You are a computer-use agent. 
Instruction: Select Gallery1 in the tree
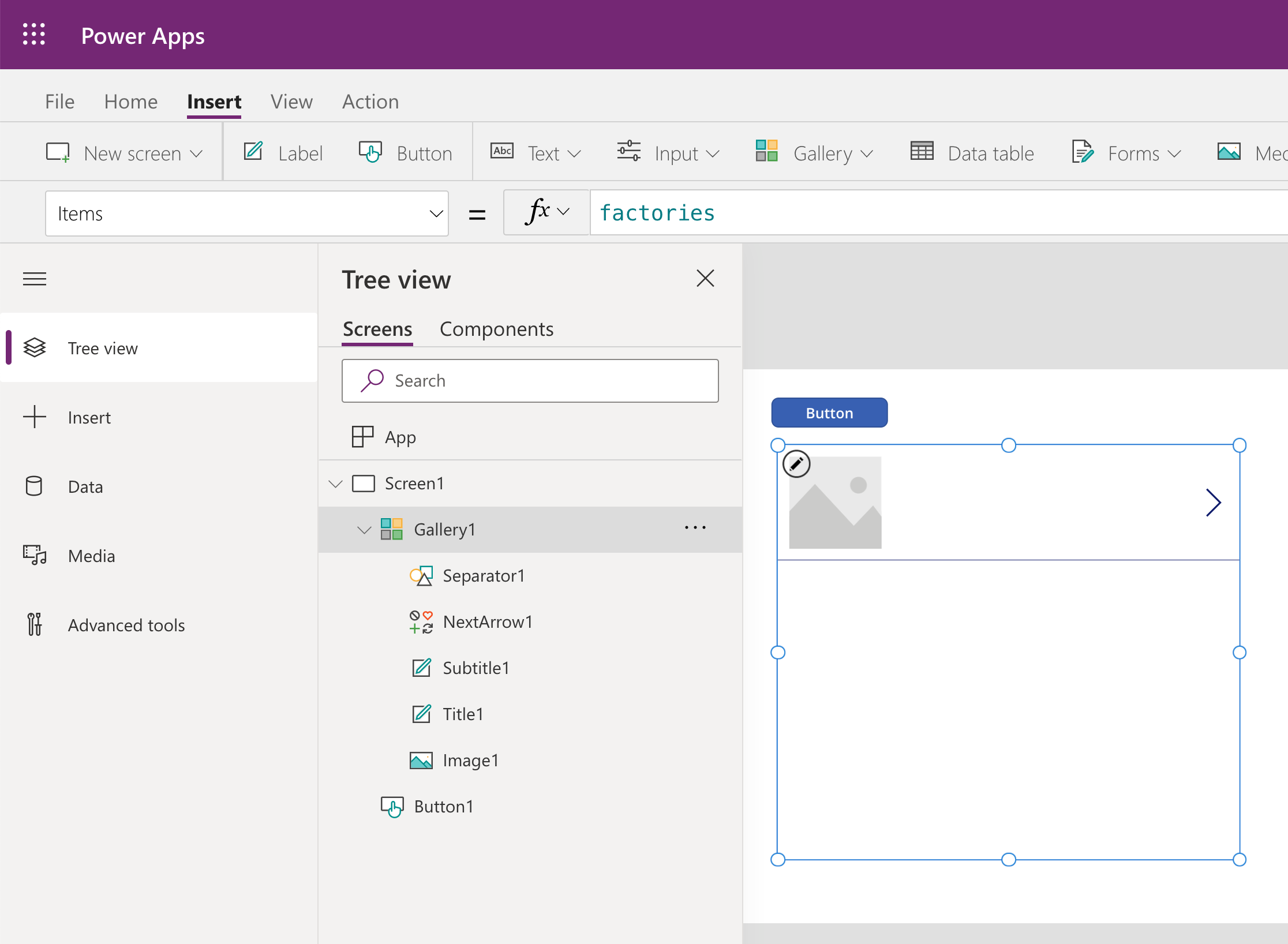point(530,530)
